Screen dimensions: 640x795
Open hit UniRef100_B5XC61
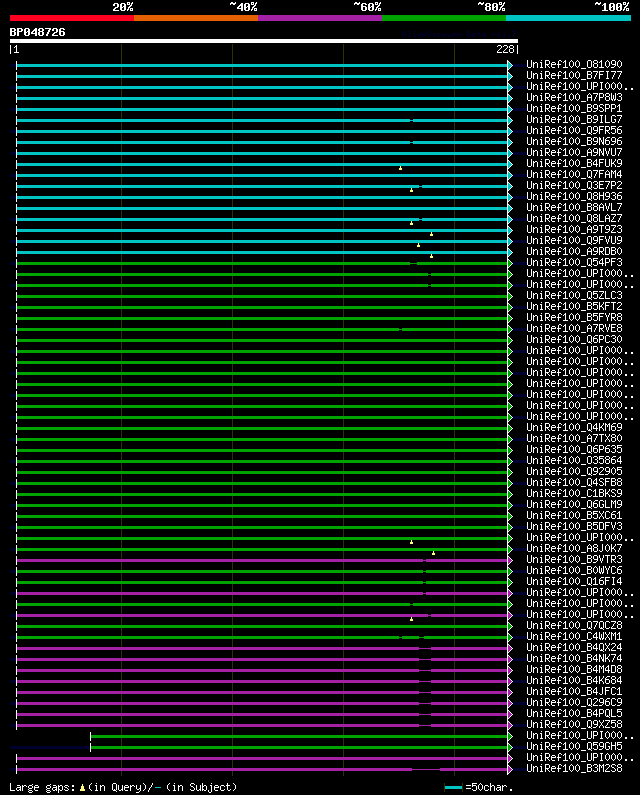574,516
